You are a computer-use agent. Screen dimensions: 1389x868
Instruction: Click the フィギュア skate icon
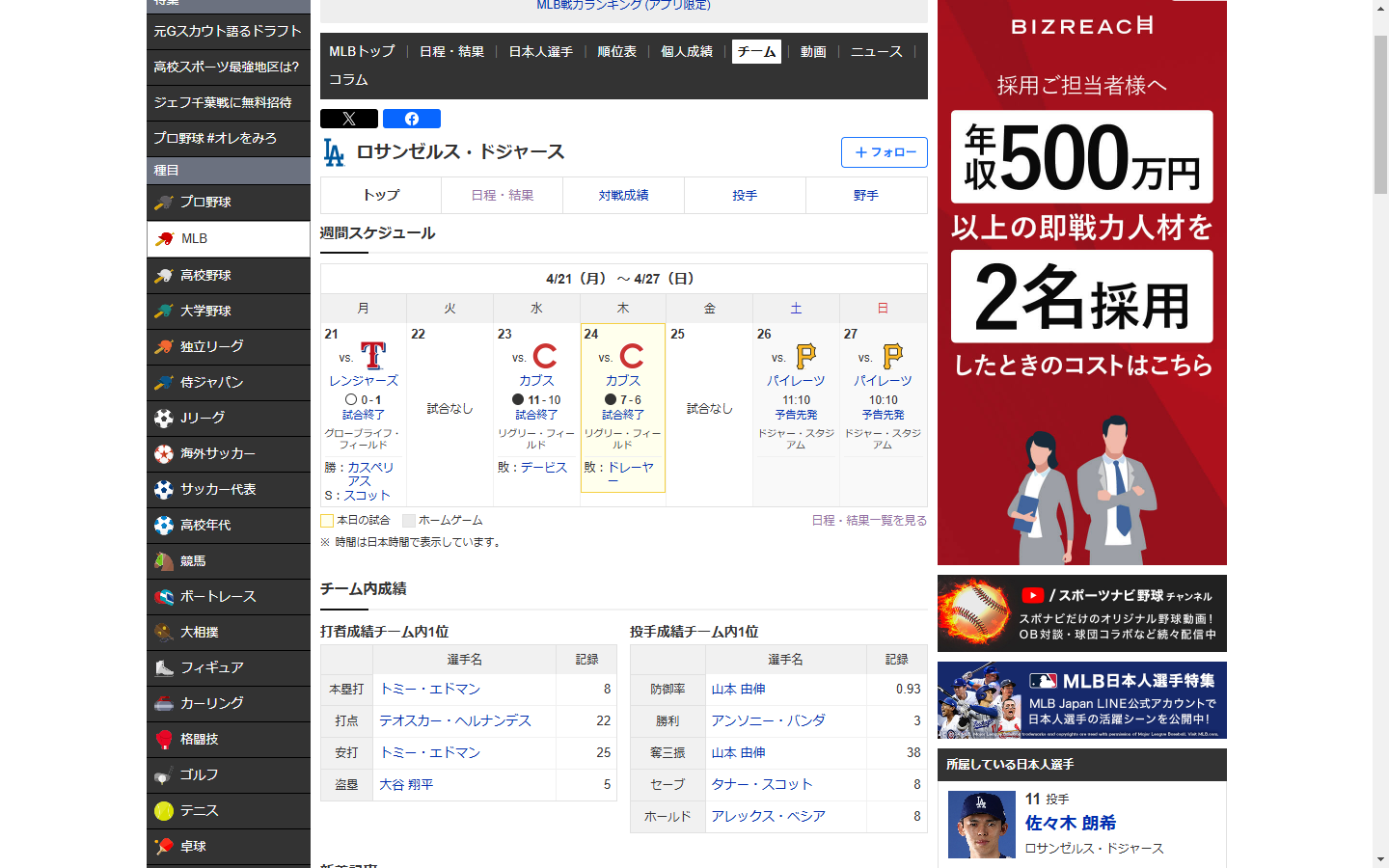pos(164,668)
